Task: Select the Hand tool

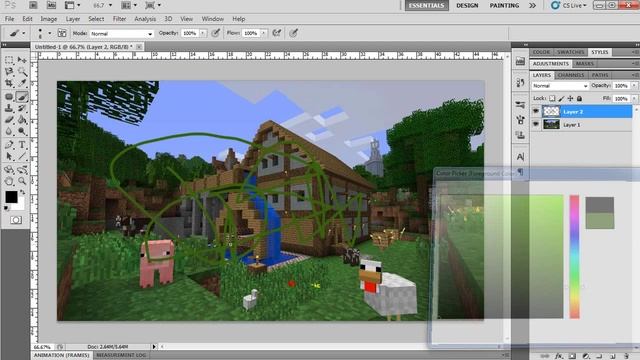Action: point(9,181)
